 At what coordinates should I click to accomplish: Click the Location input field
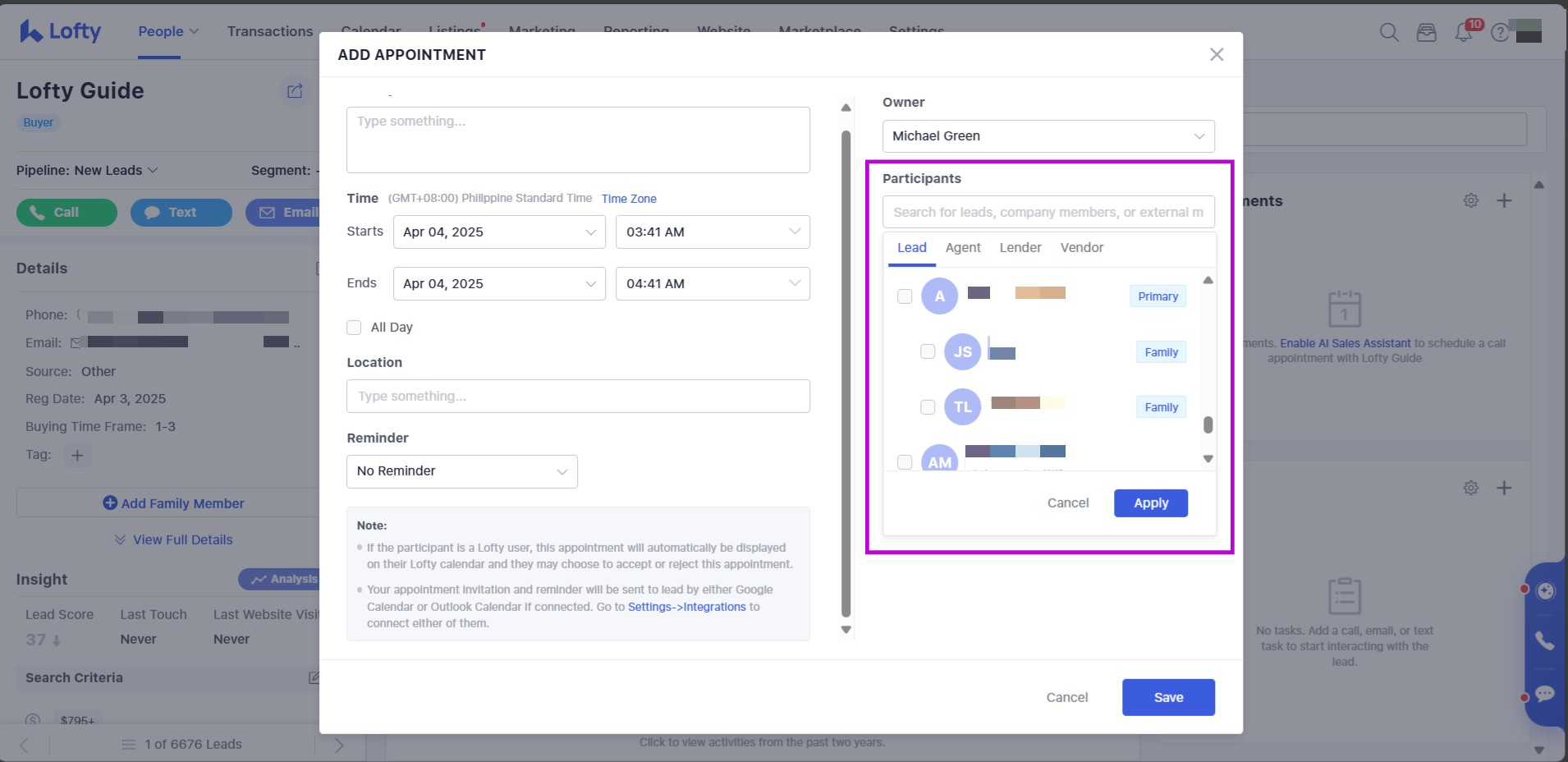[578, 397]
